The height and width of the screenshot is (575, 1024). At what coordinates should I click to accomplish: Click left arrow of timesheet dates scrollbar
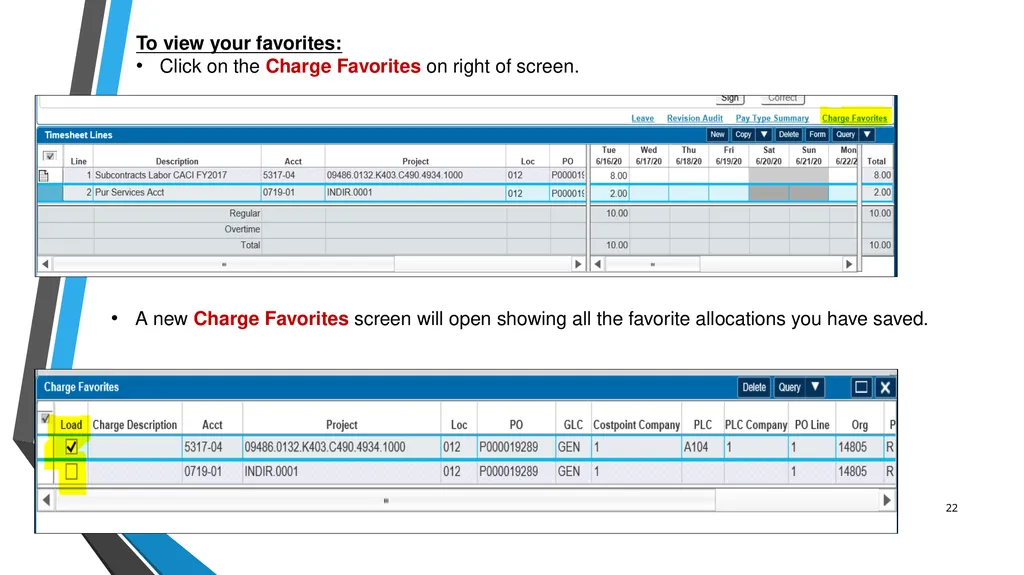pos(597,264)
